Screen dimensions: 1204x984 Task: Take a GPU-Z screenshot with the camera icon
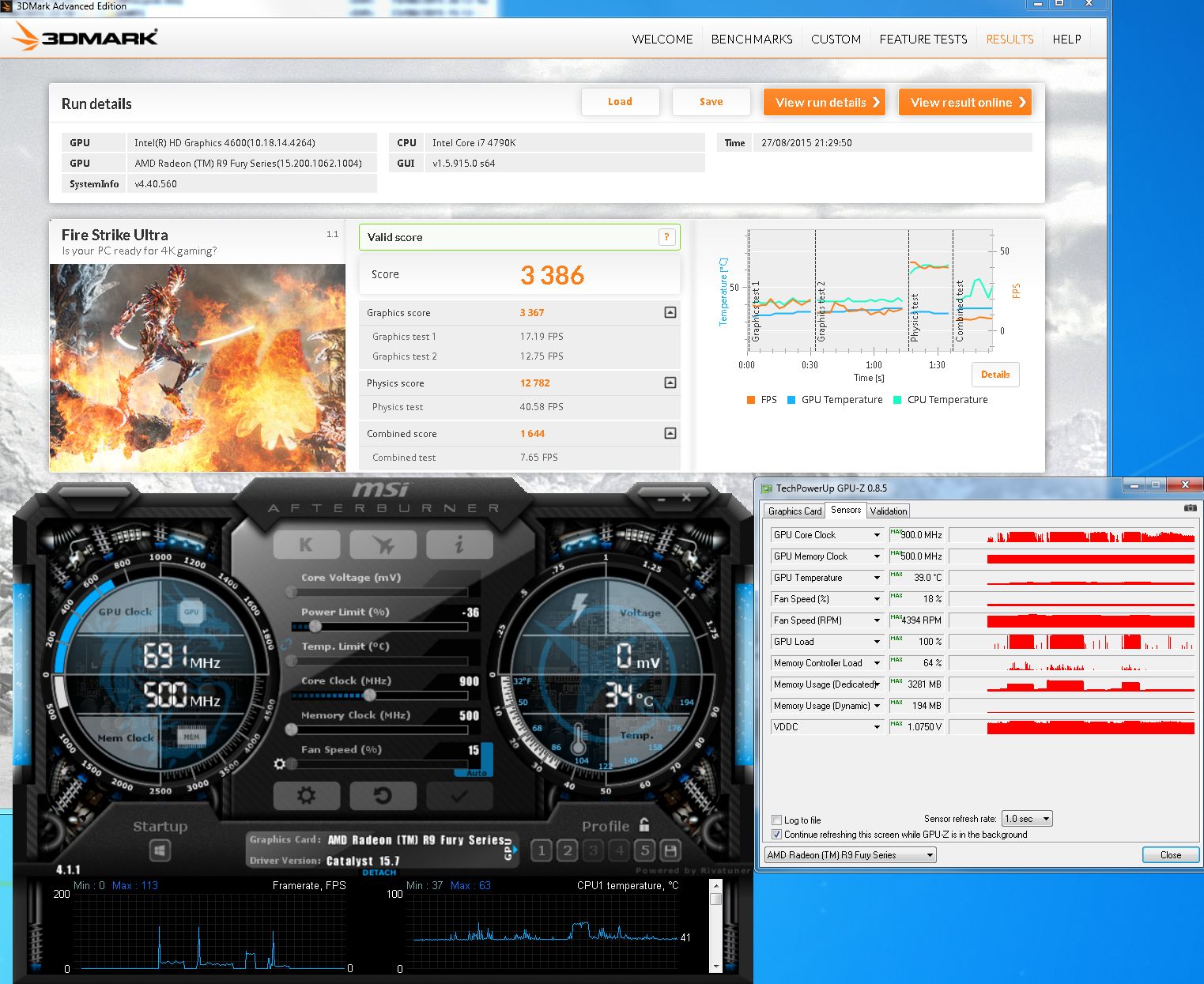click(1190, 508)
